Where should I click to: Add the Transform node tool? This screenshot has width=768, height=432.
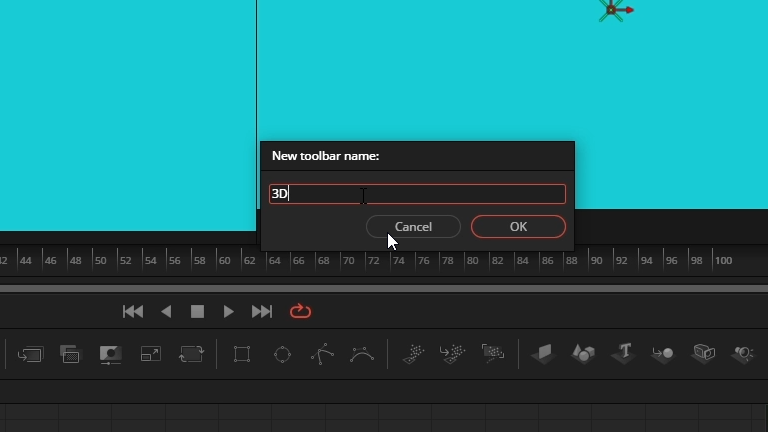[191, 354]
